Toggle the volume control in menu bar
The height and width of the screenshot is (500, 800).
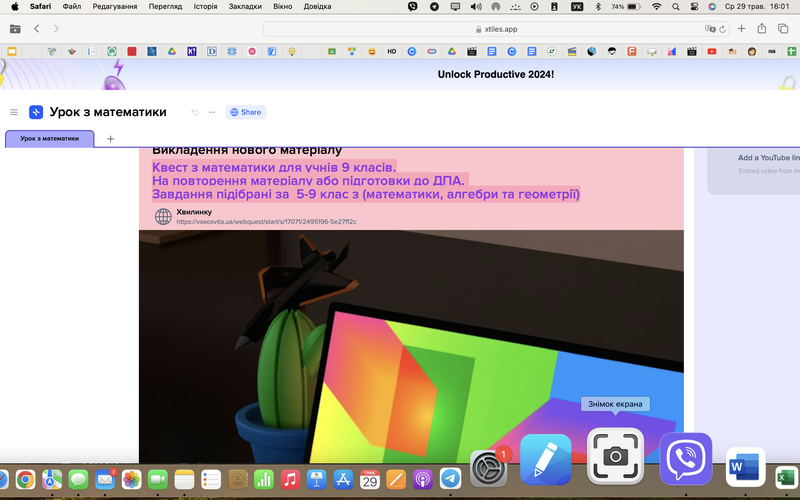pos(476,7)
